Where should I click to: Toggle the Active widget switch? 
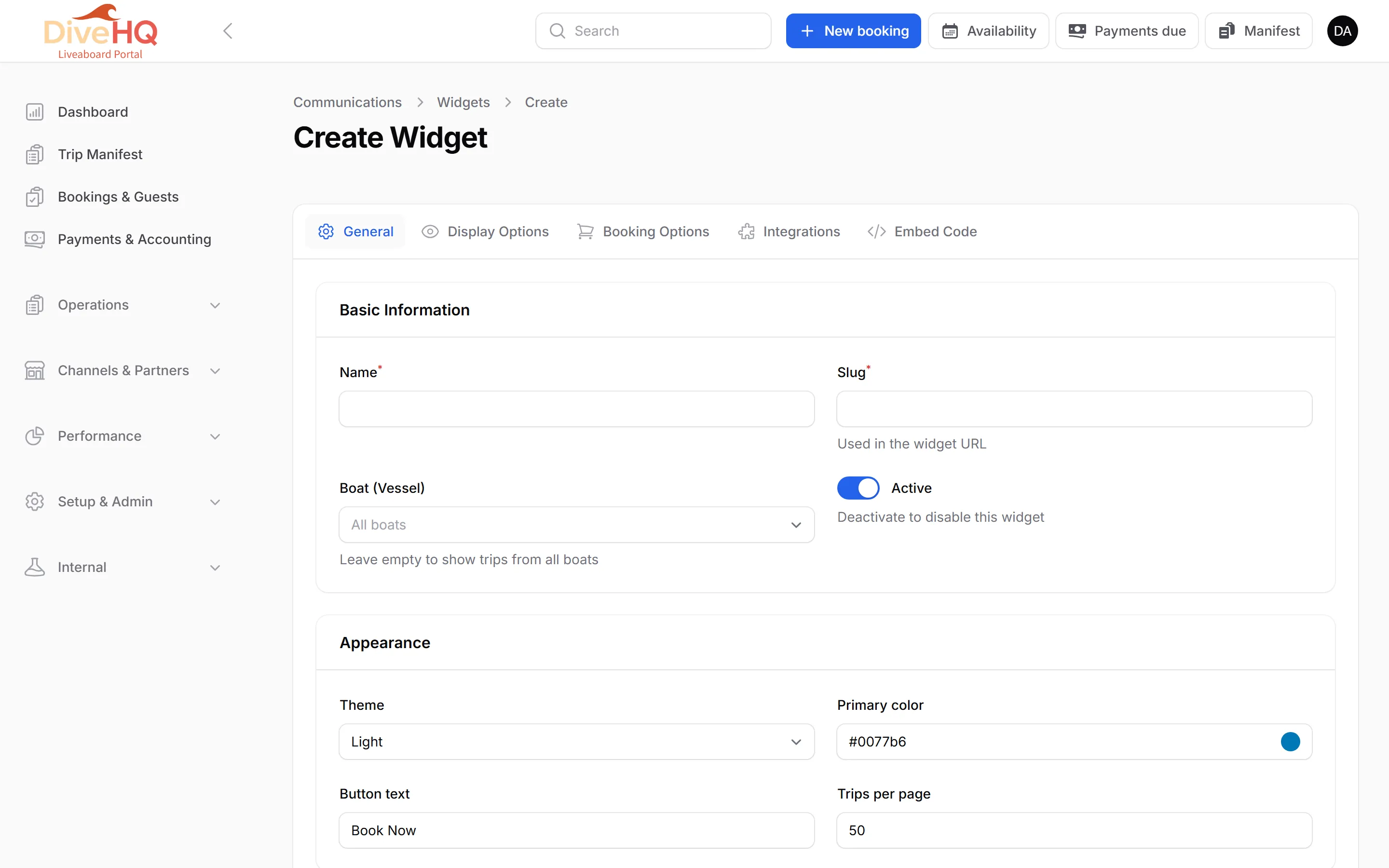pos(858,488)
